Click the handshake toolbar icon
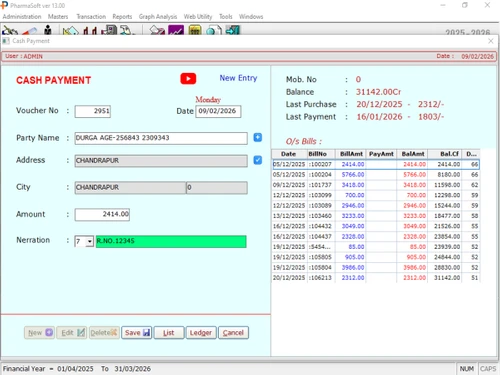Image resolution: width=500 pixels, height=375 pixels. pos(10,31)
